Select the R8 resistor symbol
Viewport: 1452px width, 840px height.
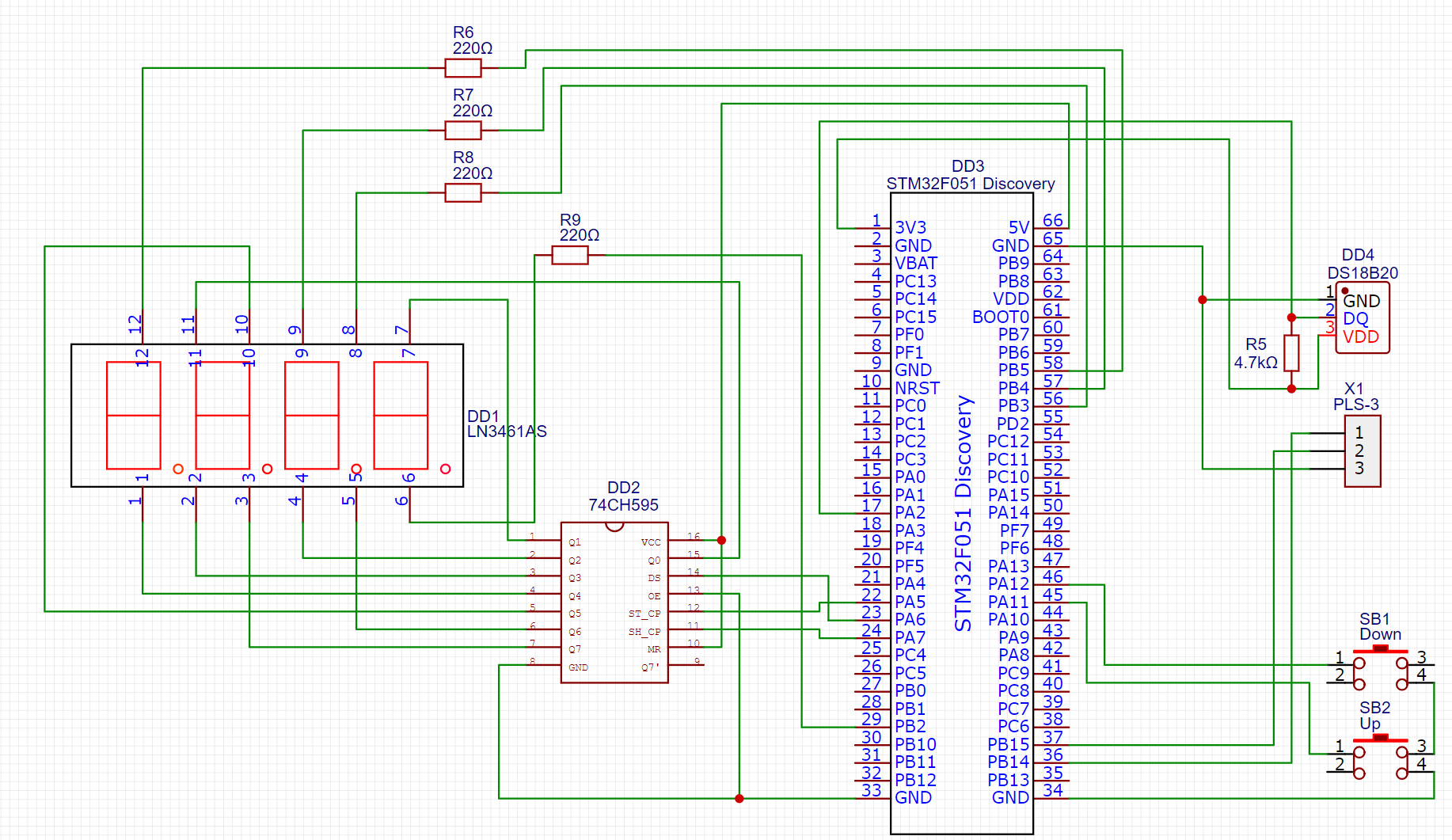(463, 192)
